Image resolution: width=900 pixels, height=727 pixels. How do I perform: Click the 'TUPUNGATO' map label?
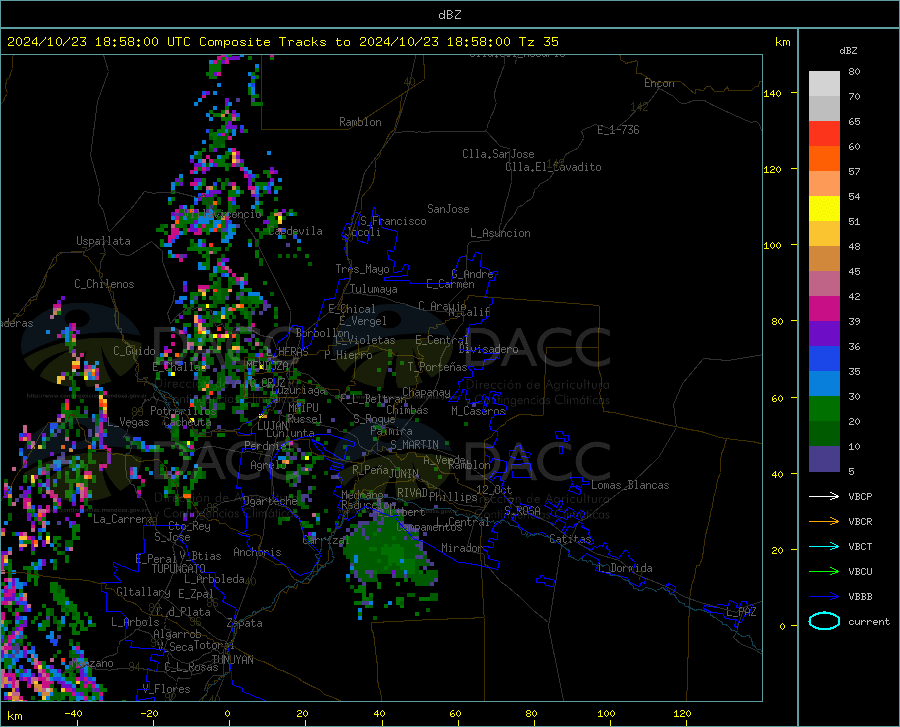tap(179, 569)
